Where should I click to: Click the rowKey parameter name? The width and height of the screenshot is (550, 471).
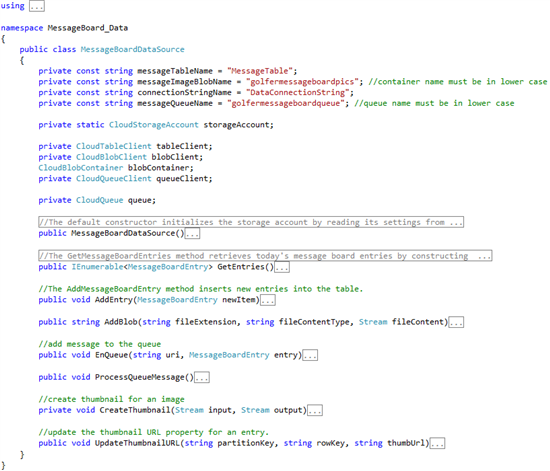(x=330, y=443)
